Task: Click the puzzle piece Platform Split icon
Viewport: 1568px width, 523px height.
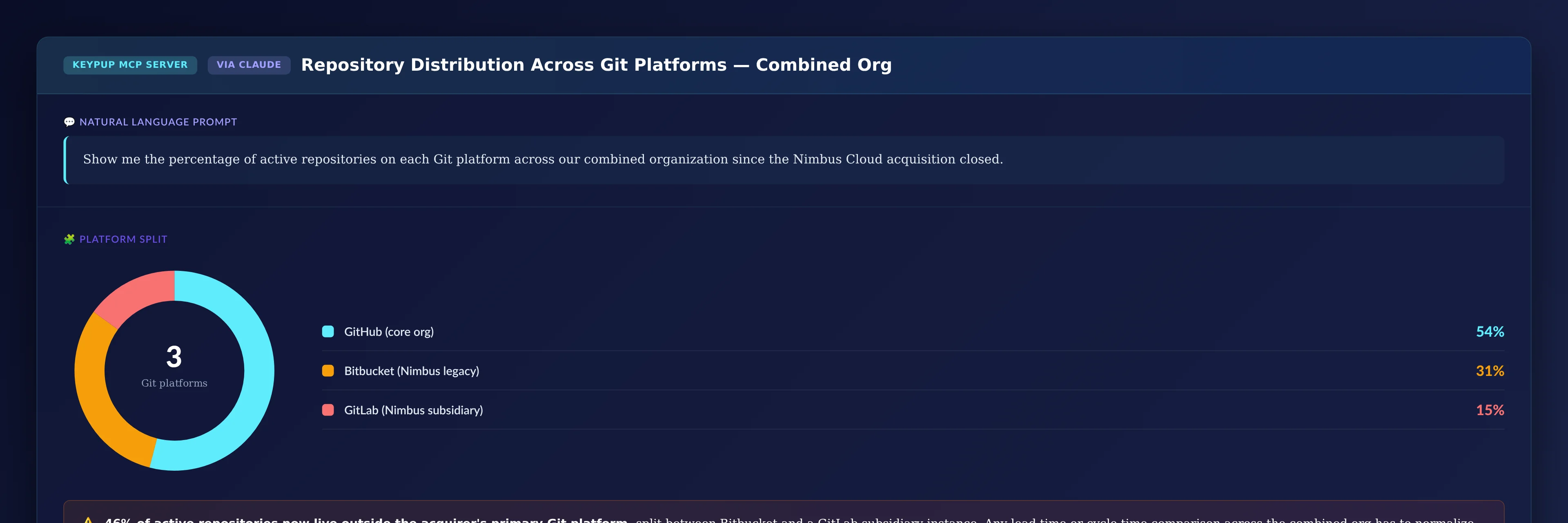Action: tap(69, 239)
